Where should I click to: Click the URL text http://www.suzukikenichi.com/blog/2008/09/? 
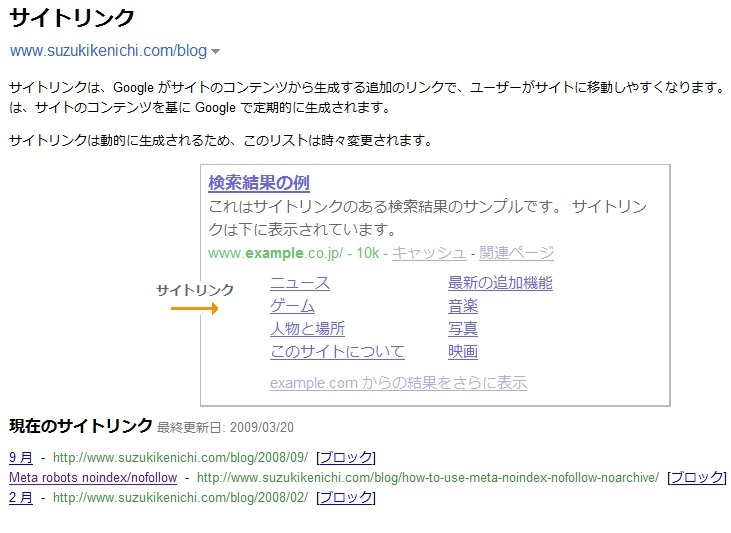click(180, 457)
